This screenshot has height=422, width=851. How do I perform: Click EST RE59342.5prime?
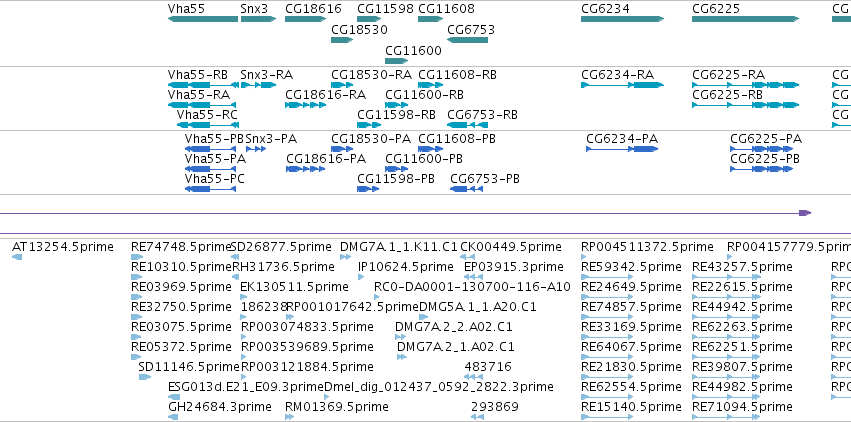(607, 277)
